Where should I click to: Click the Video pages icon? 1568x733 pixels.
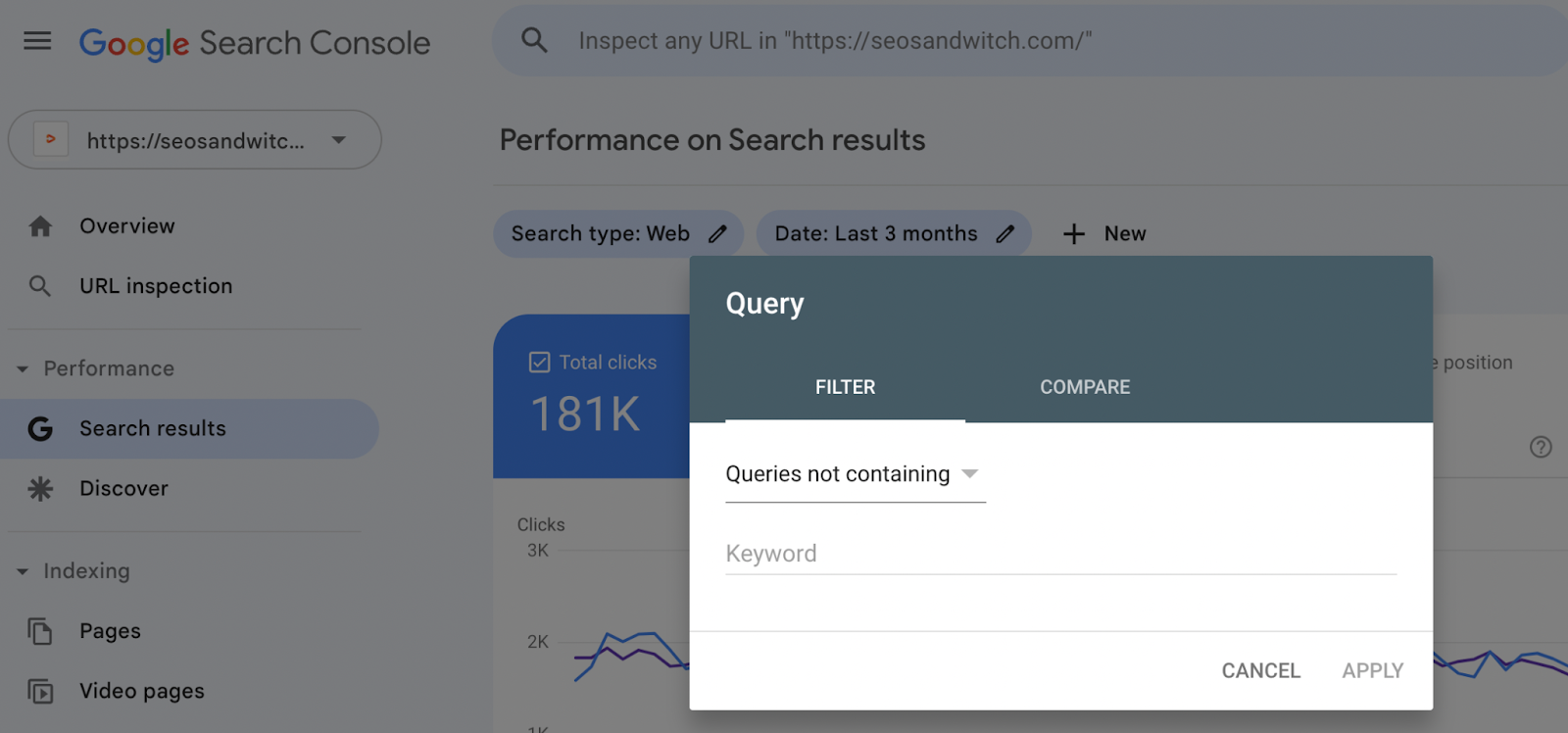[x=40, y=691]
